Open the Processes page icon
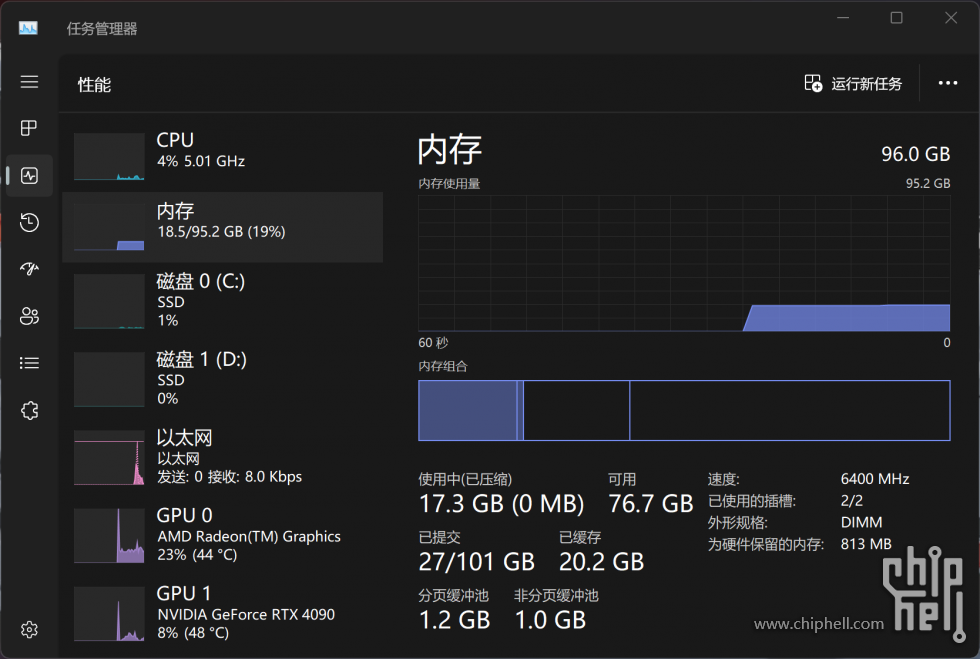The height and width of the screenshot is (659, 980). (29, 128)
